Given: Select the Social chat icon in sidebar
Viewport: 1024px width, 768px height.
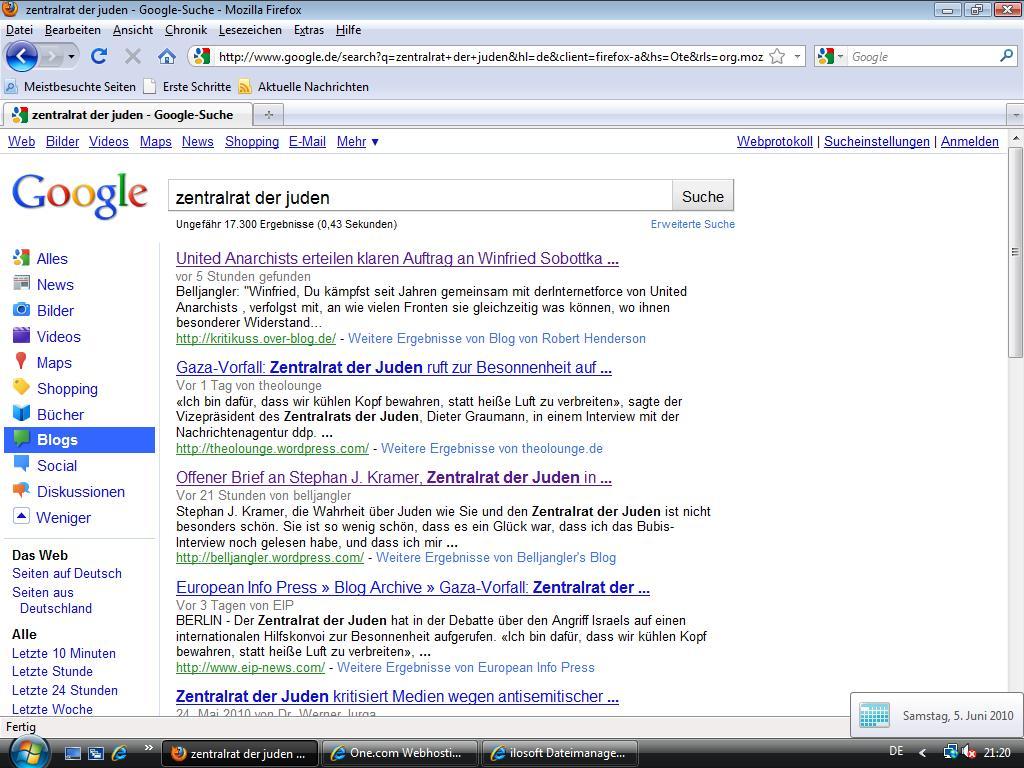Looking at the screenshot, I should (21, 464).
